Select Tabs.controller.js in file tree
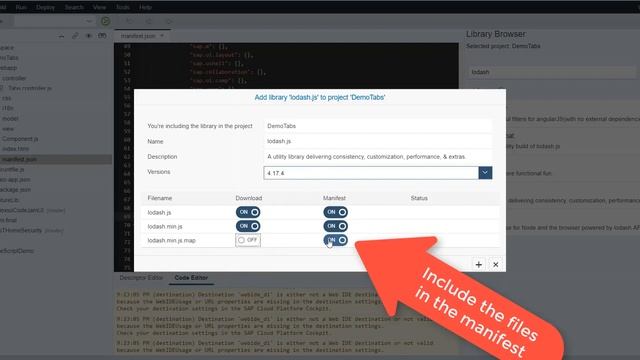 30,88
